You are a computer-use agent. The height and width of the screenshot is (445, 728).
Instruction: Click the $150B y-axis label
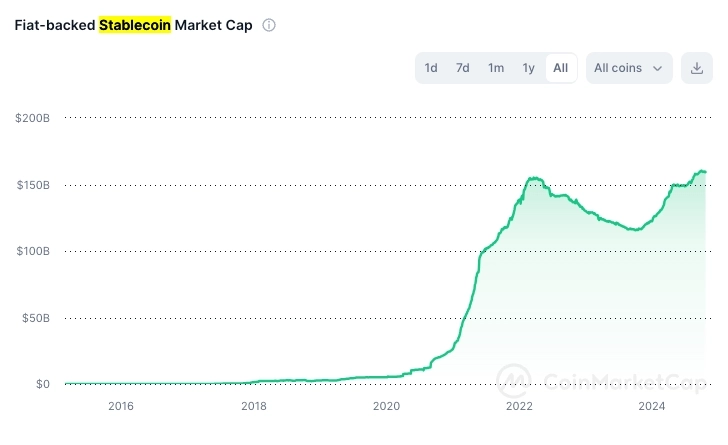pos(33,185)
